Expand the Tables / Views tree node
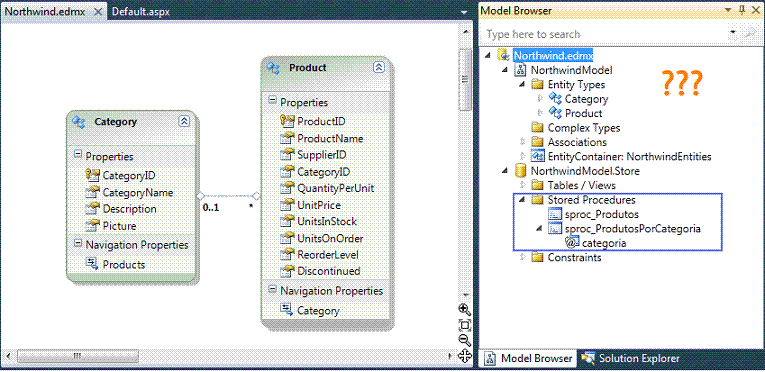Image resolution: width=765 pixels, height=372 pixels. (523, 185)
